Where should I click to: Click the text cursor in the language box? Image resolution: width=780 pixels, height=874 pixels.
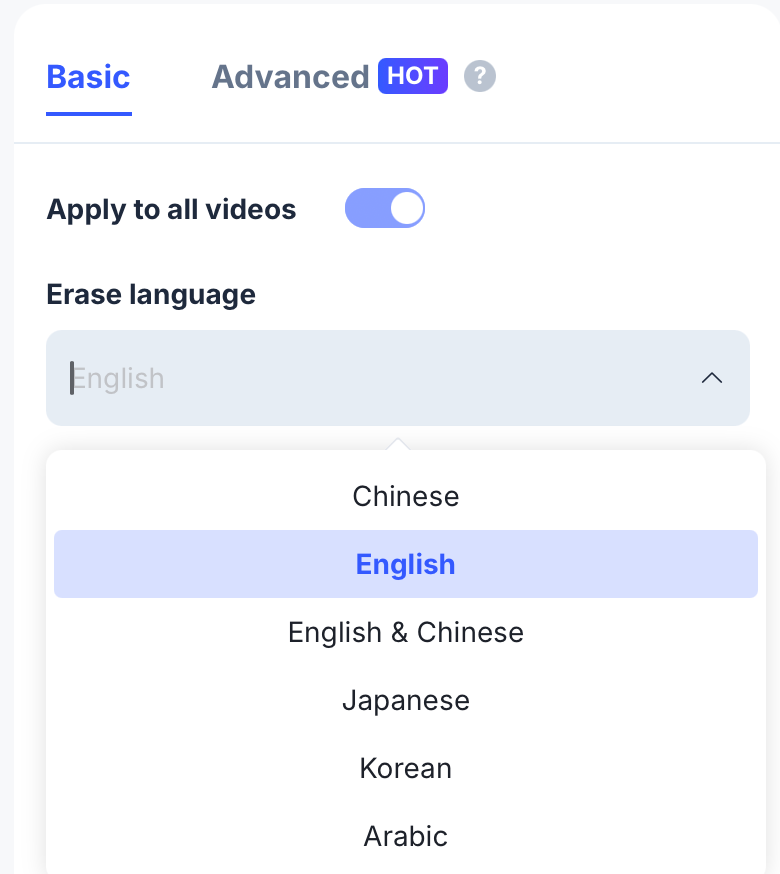(72, 378)
